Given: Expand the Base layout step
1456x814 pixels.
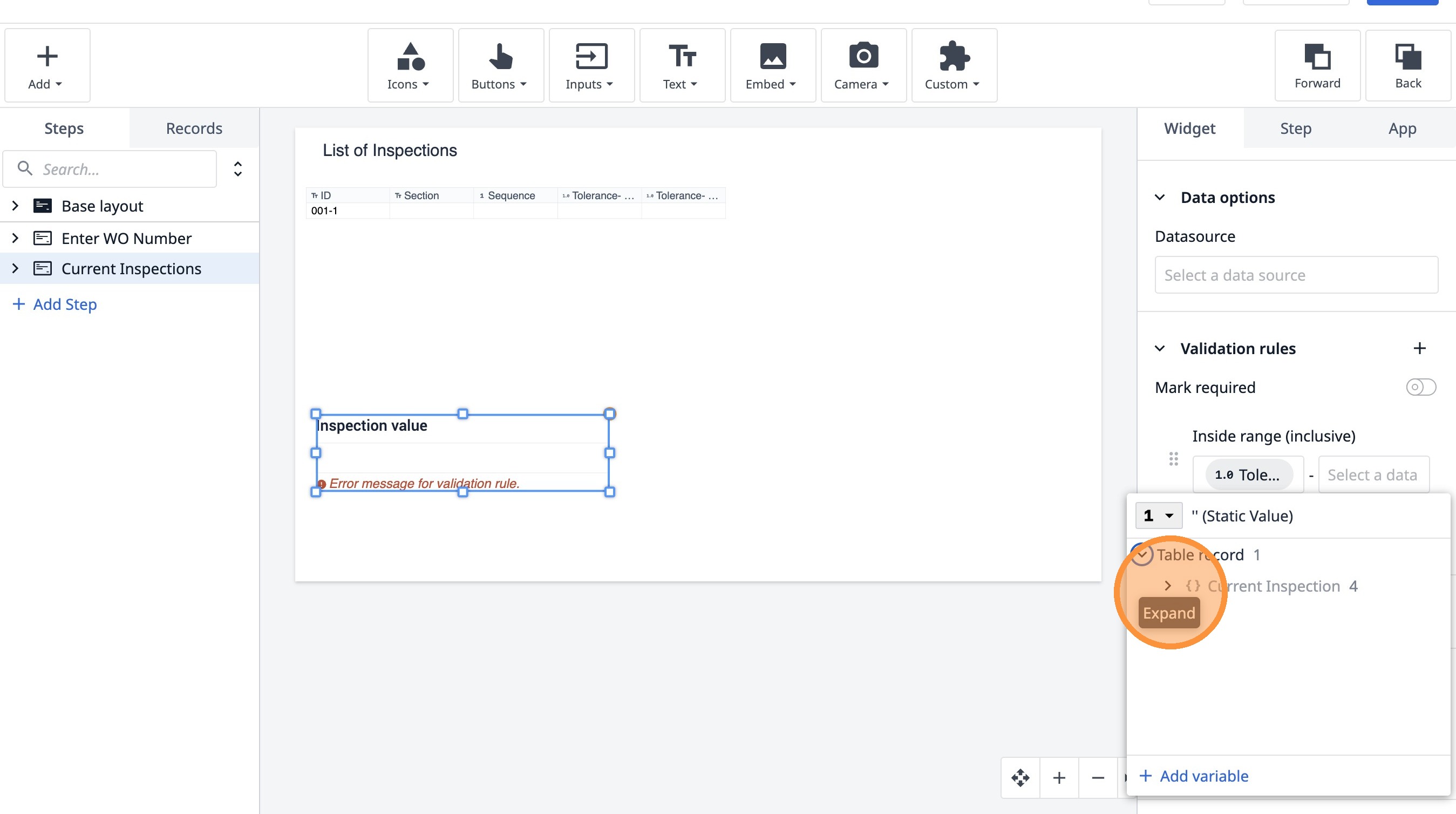Looking at the screenshot, I should 15,206.
